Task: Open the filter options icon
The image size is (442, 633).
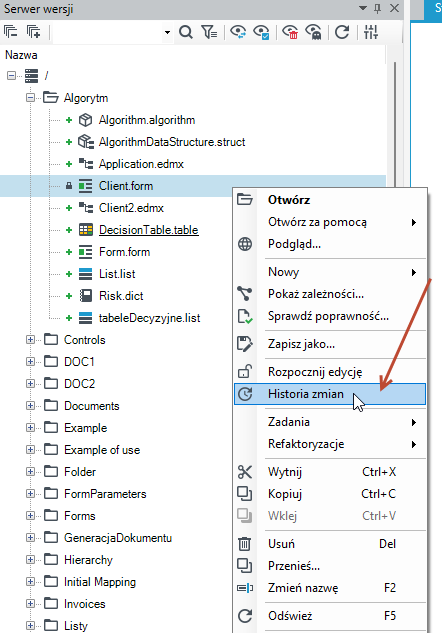Action: (209, 32)
